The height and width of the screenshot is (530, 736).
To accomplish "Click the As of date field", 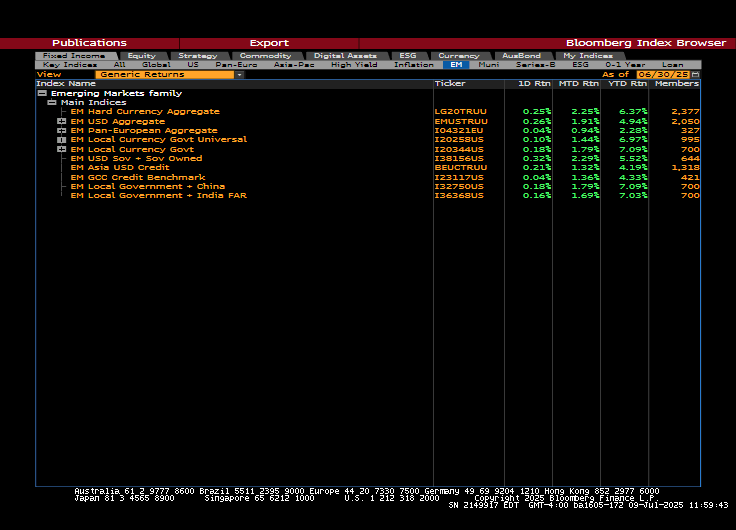I will point(663,75).
